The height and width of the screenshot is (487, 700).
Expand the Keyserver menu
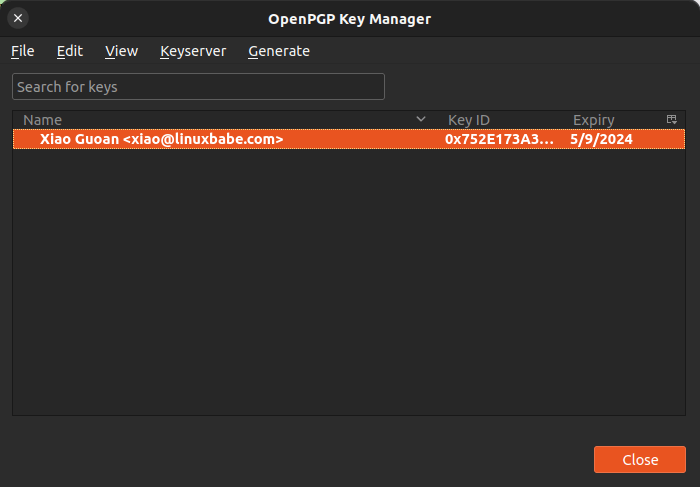click(193, 51)
